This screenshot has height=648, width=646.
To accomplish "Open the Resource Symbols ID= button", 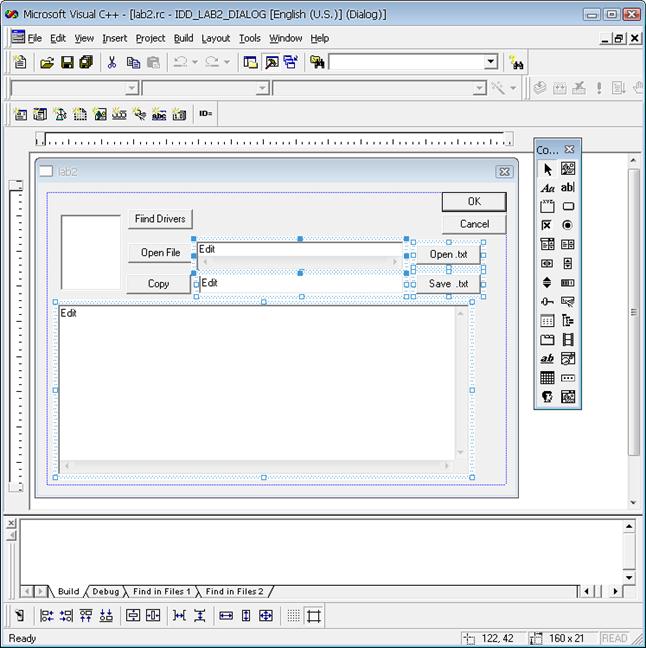I will click(205, 114).
